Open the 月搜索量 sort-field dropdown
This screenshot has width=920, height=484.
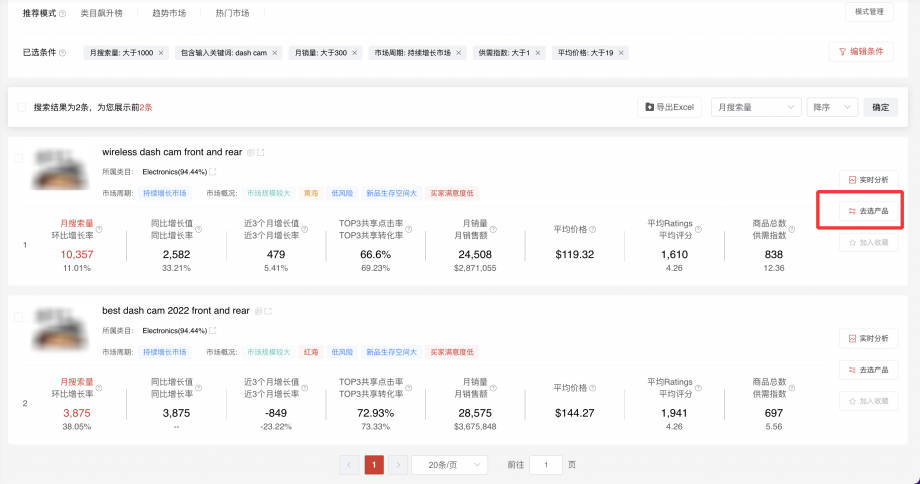[756, 107]
